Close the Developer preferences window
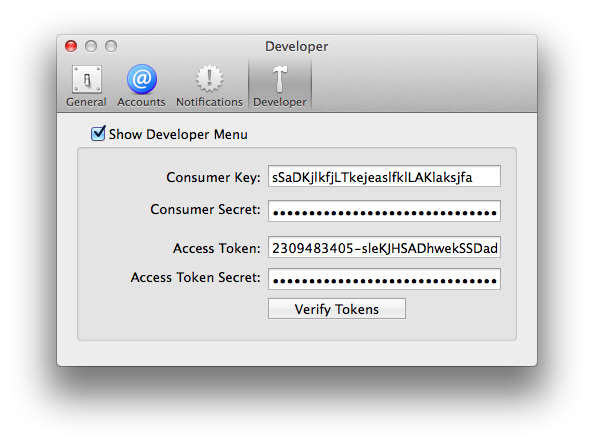The height and width of the screenshot is (445, 594). click(x=71, y=46)
